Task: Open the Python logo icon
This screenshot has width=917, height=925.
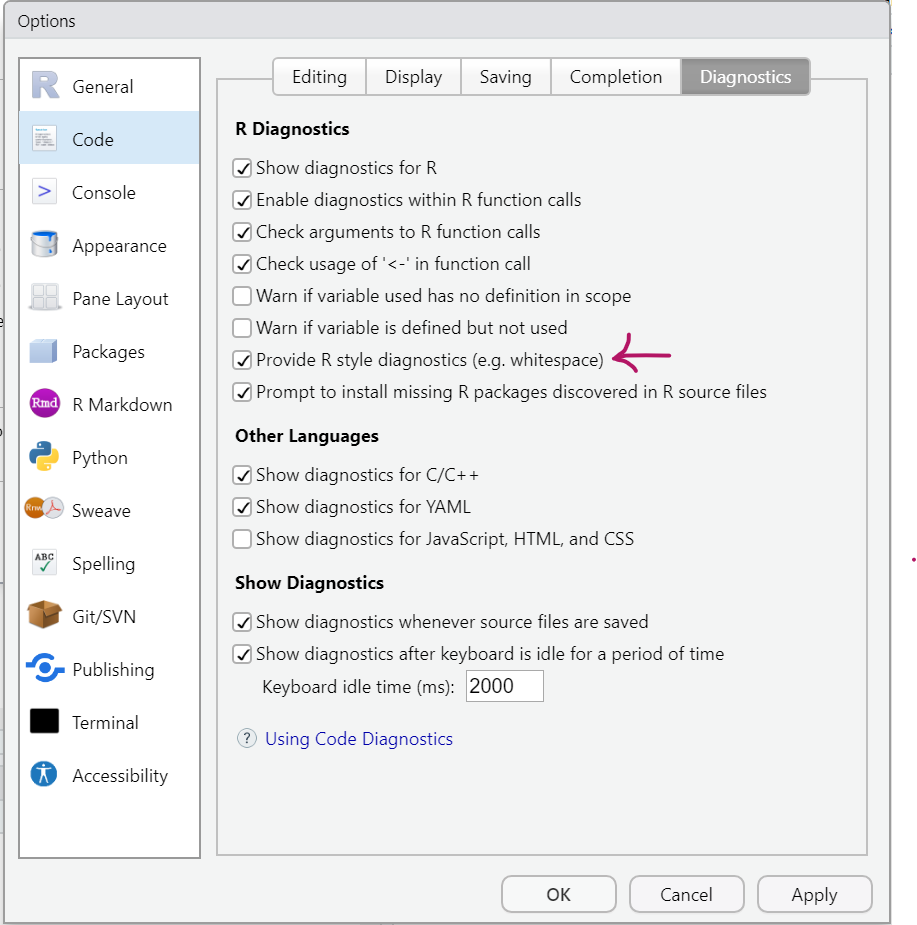Action: click(45, 457)
